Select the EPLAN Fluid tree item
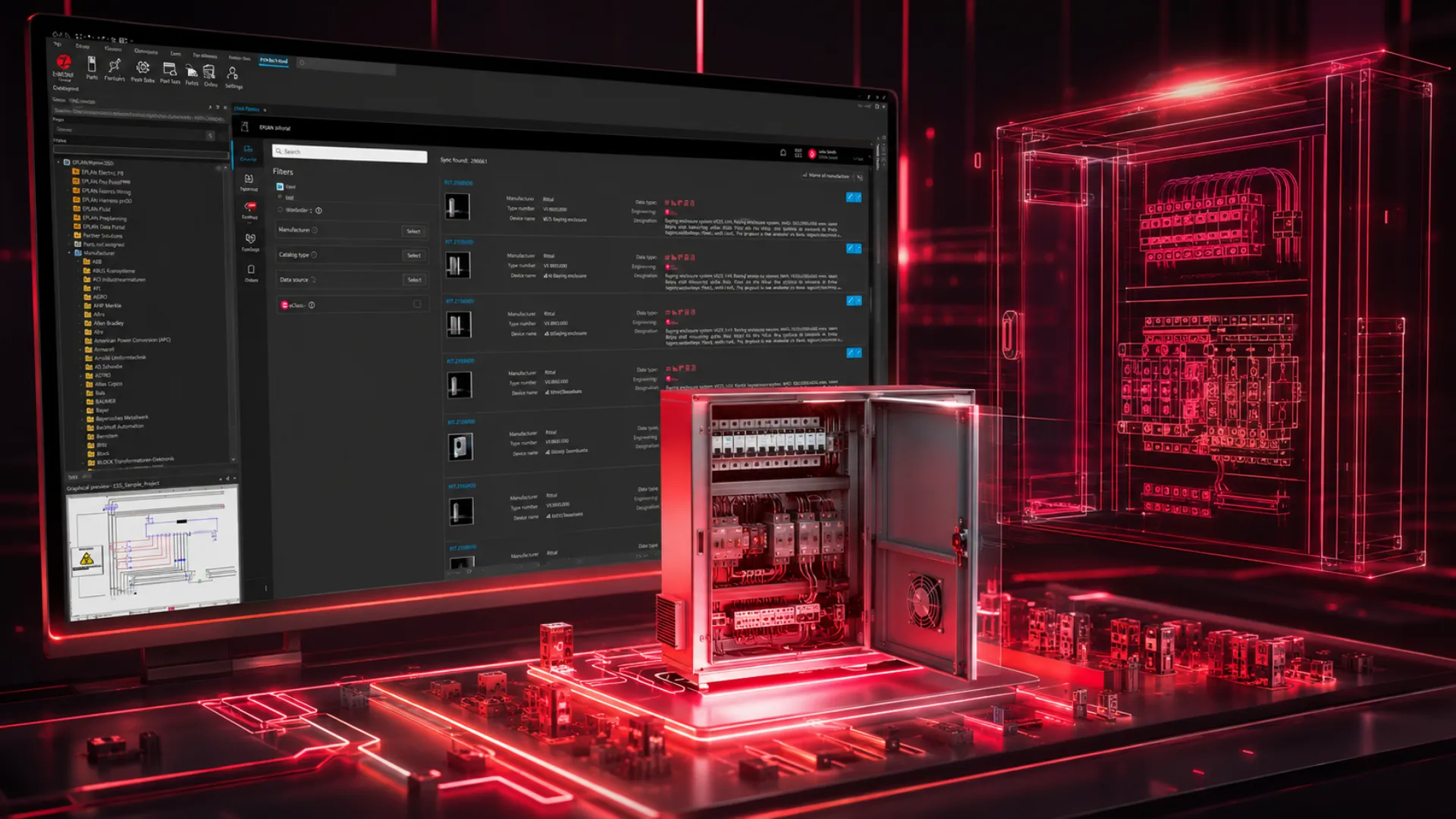 tap(92, 209)
